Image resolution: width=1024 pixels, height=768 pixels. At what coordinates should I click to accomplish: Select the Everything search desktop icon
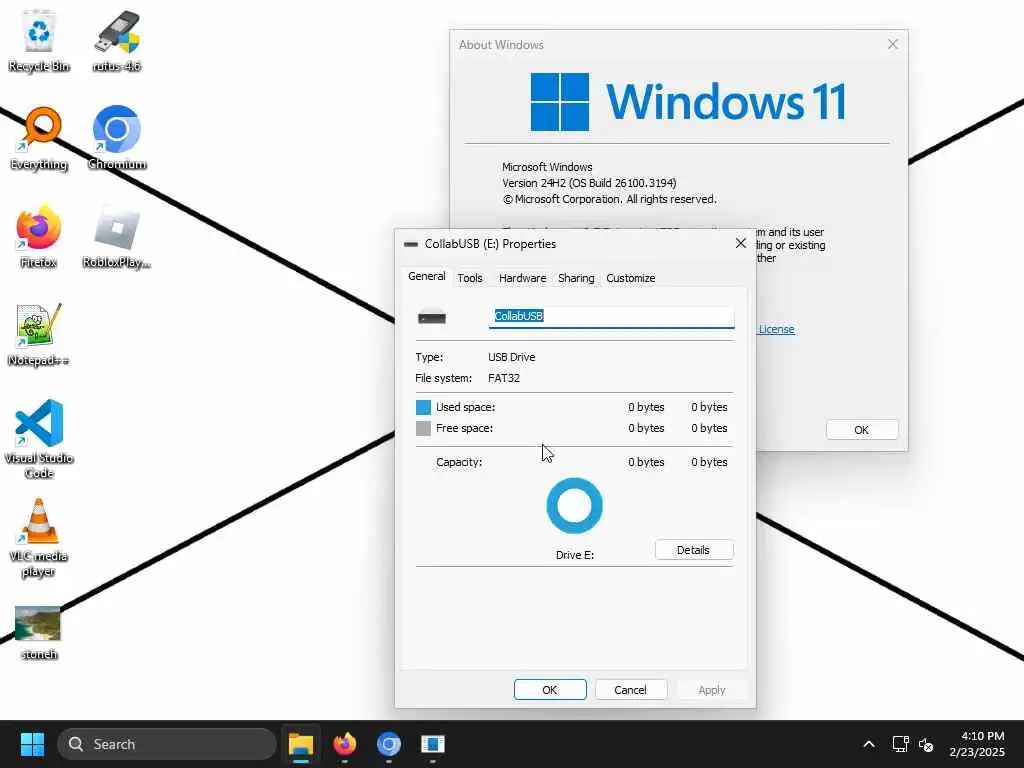pos(39,138)
